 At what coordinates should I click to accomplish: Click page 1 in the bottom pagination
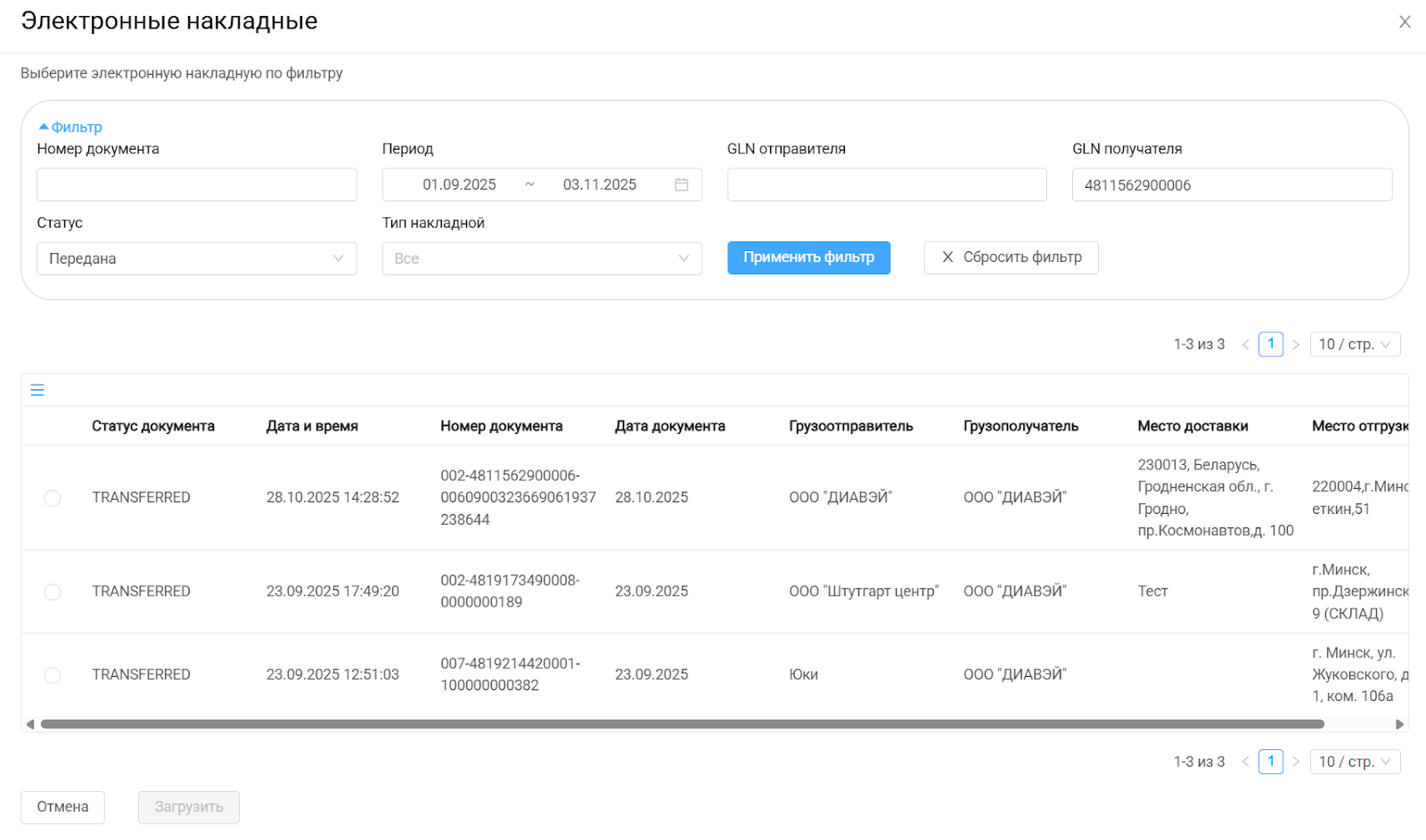tap(1270, 762)
